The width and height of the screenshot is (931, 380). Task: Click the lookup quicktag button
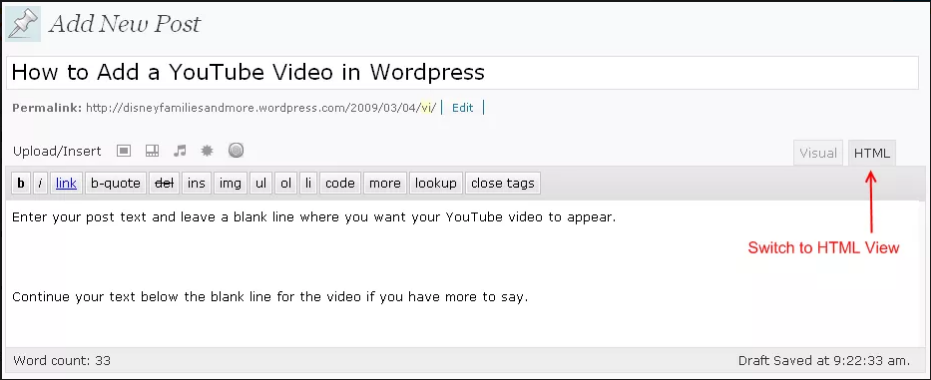click(436, 183)
